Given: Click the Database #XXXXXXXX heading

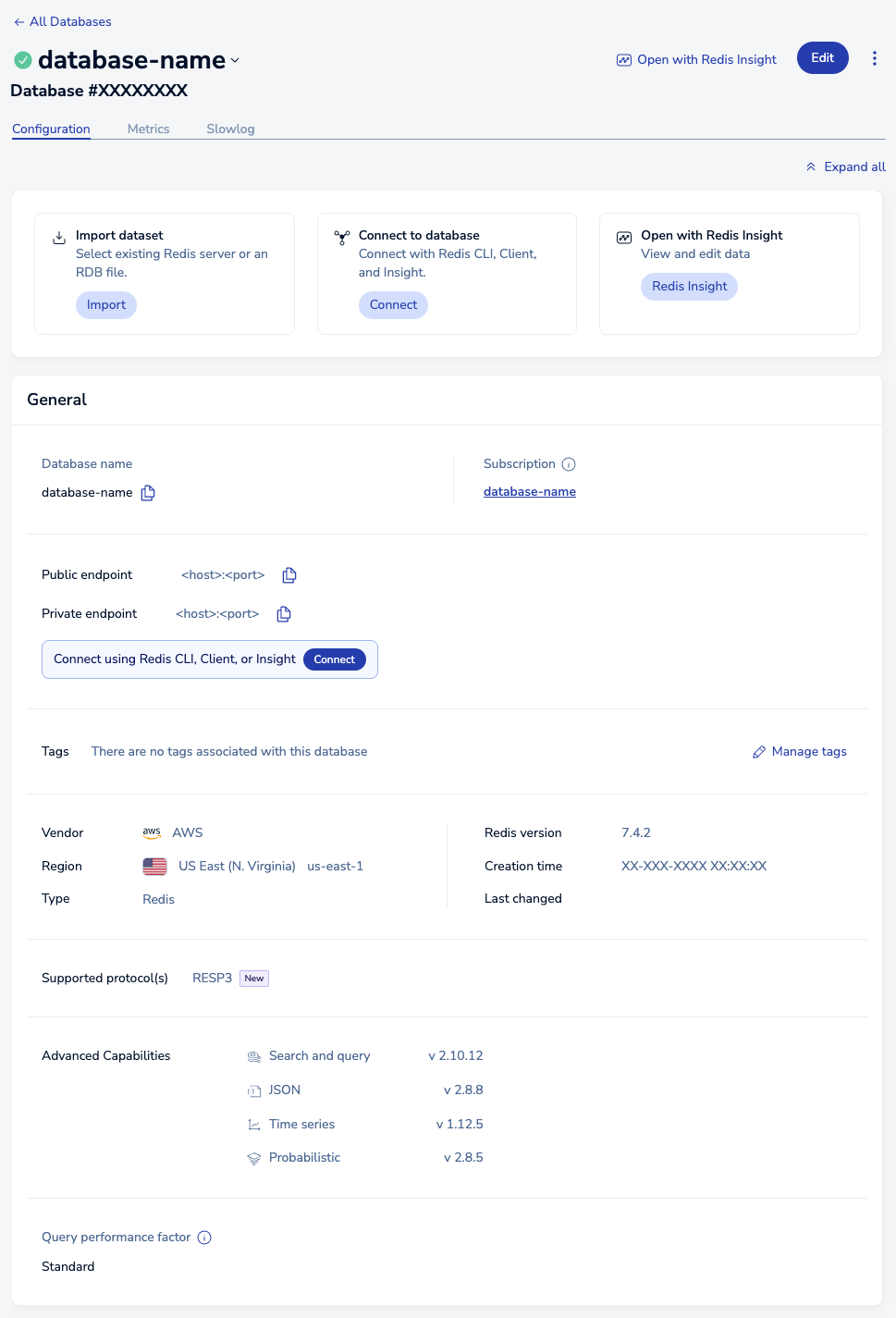Looking at the screenshot, I should [99, 91].
